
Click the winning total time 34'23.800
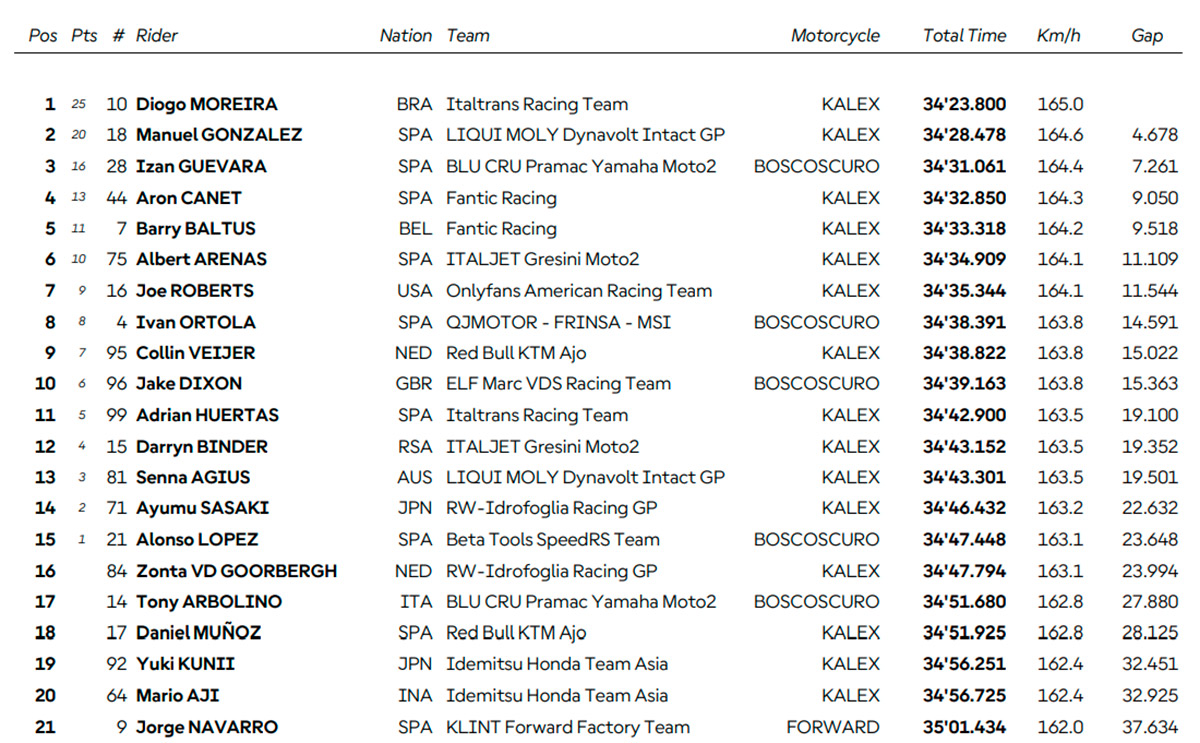tap(964, 104)
